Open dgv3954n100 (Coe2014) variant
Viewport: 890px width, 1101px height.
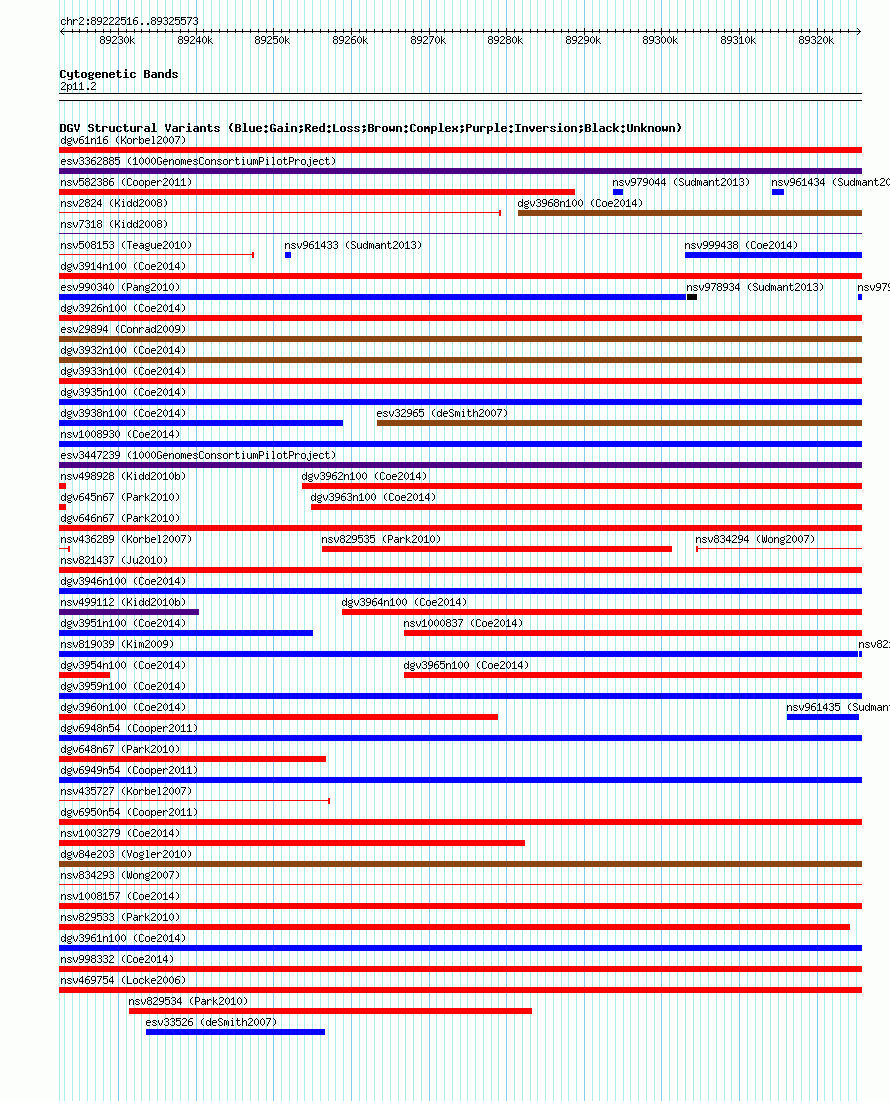click(x=124, y=667)
